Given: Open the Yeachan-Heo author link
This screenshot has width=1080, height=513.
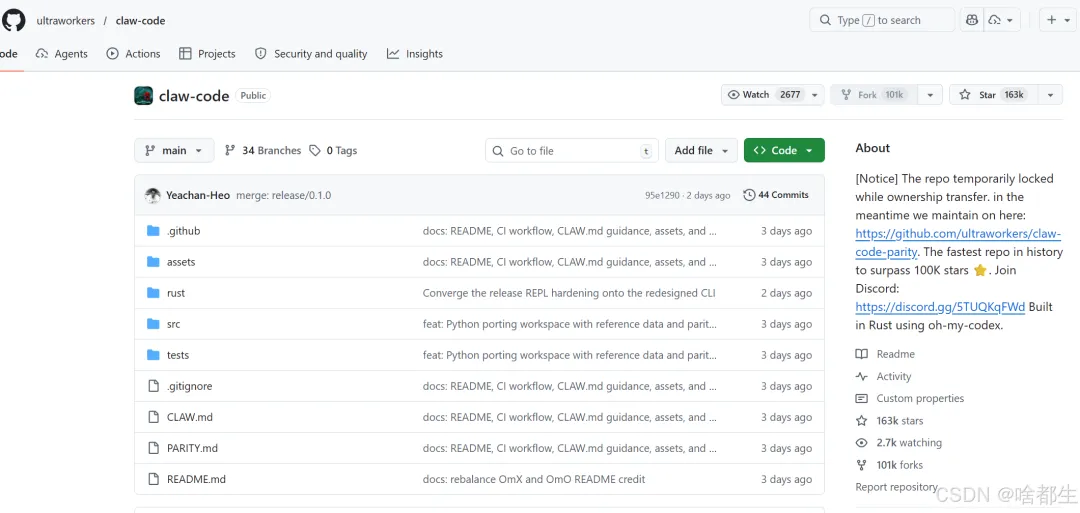Looking at the screenshot, I should (x=198, y=196).
